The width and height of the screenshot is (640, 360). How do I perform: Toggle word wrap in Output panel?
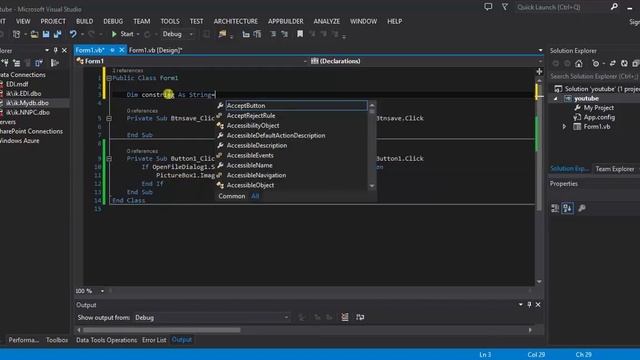pos(360,317)
